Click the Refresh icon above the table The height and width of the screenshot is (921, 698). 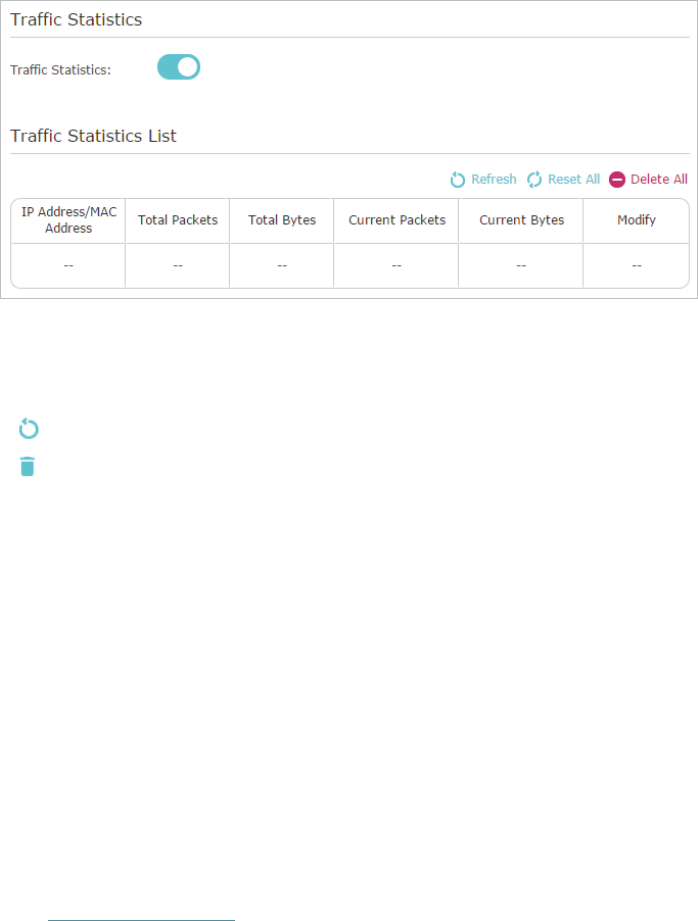457,180
